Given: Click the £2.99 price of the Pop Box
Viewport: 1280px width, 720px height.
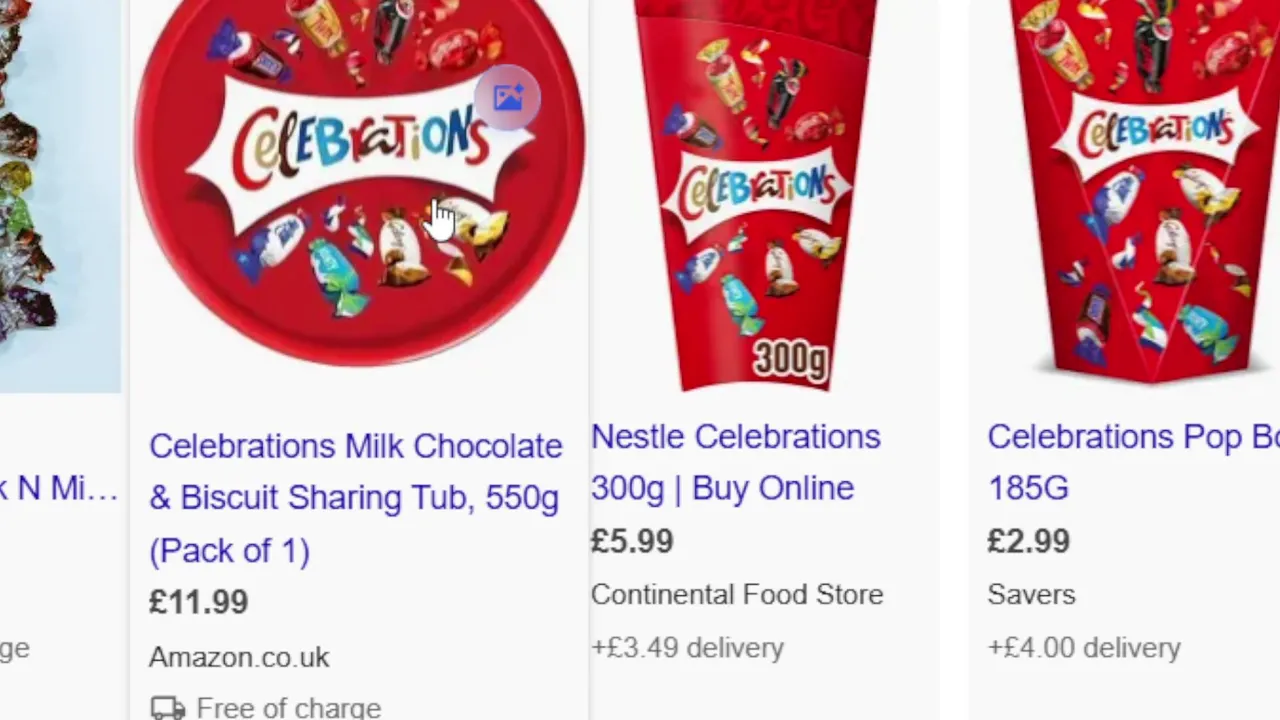Looking at the screenshot, I should coord(1028,541).
